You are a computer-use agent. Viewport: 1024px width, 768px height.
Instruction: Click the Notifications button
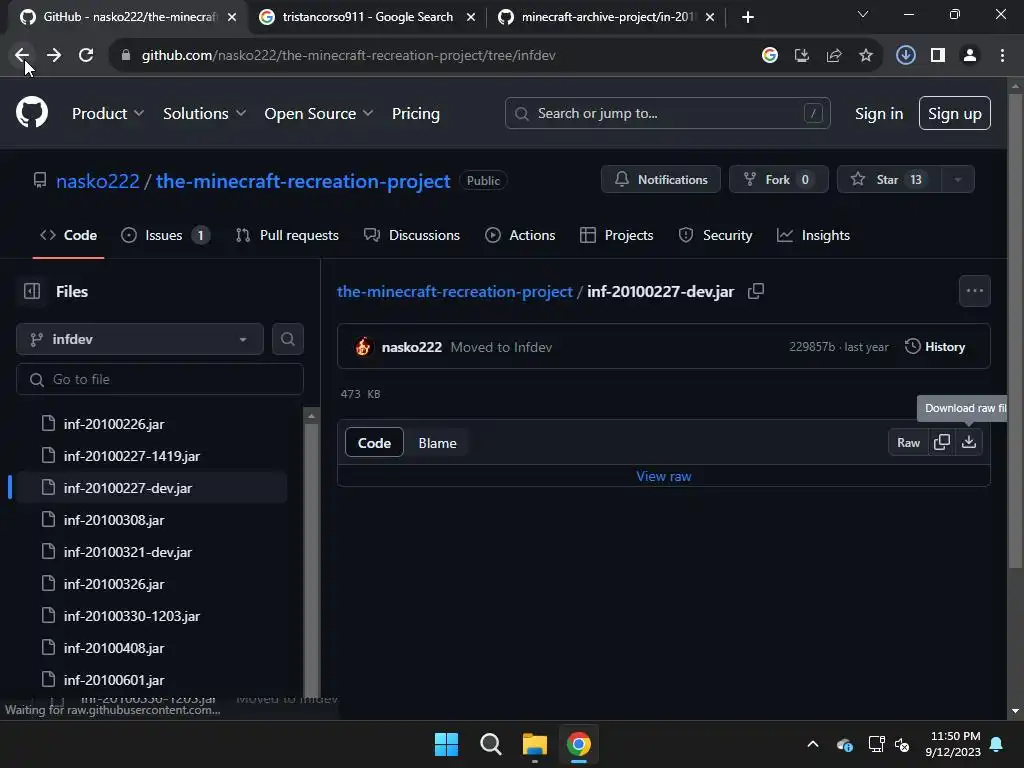click(x=661, y=180)
